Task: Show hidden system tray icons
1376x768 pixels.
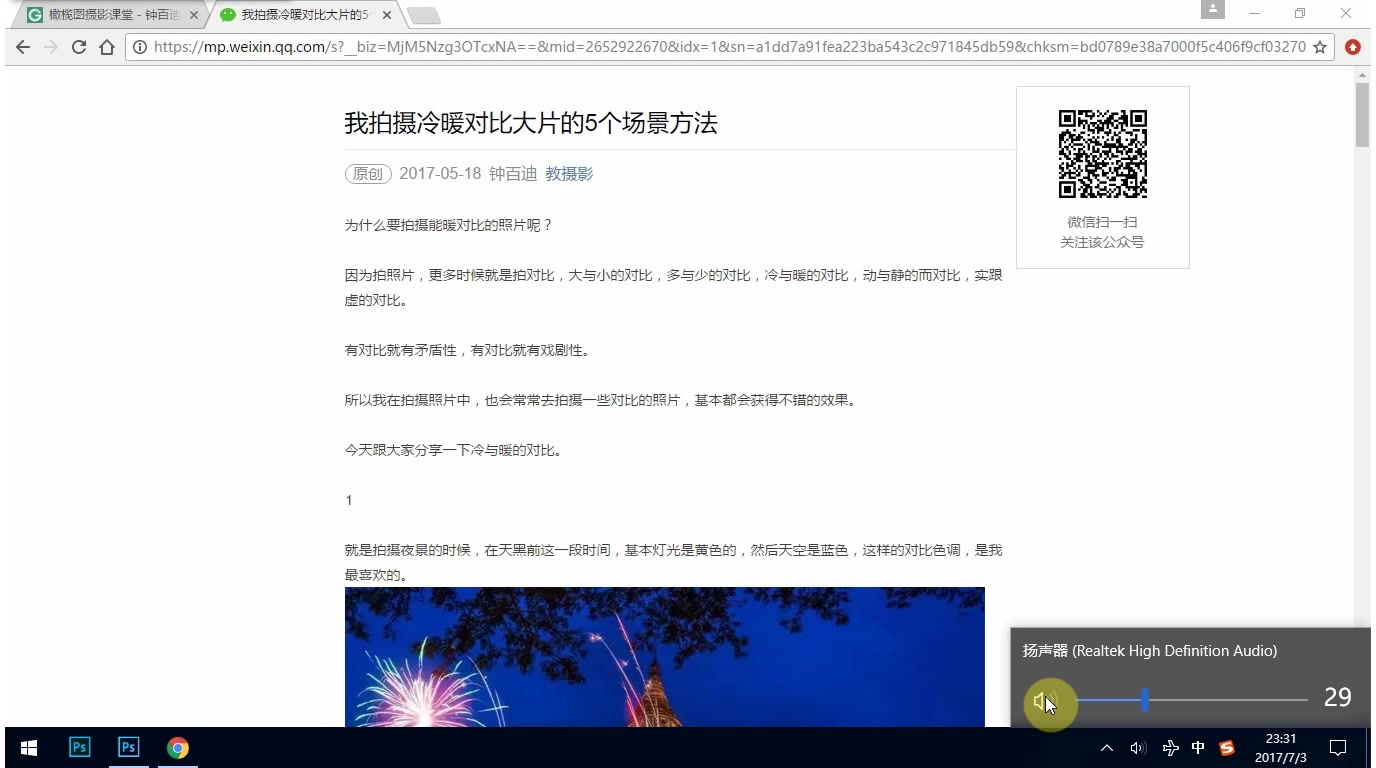Action: tap(1107, 748)
